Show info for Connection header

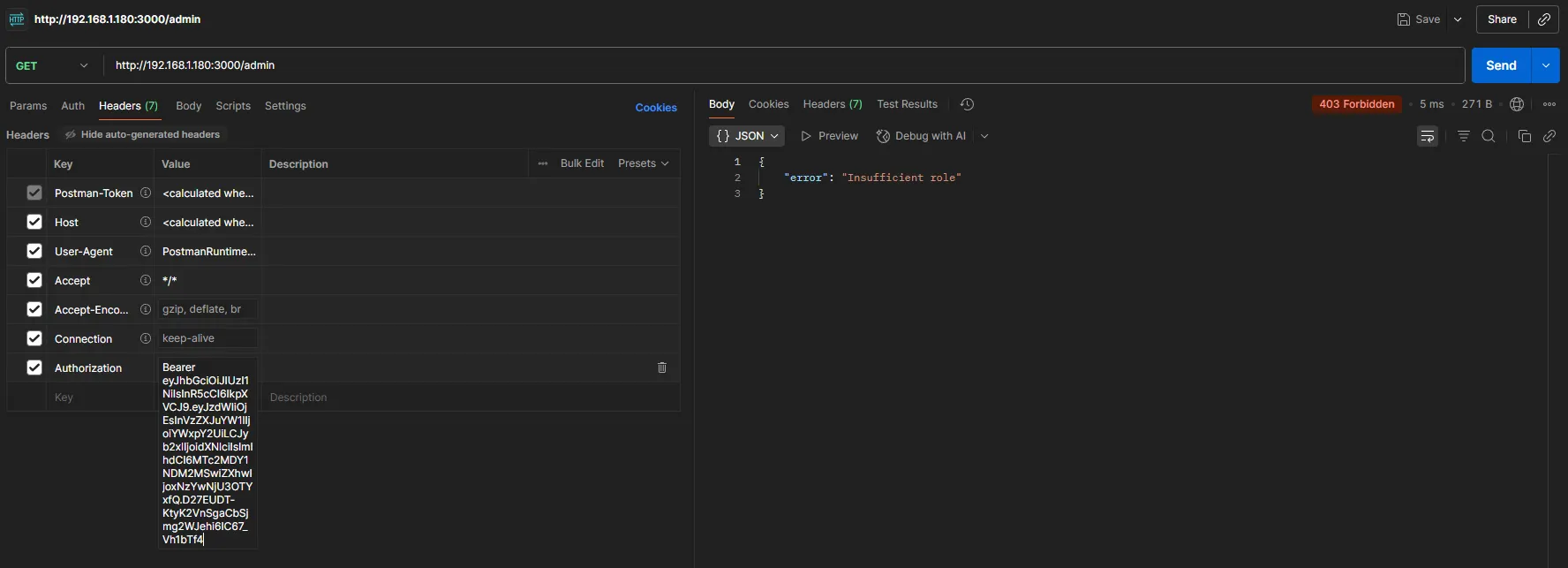pos(146,338)
